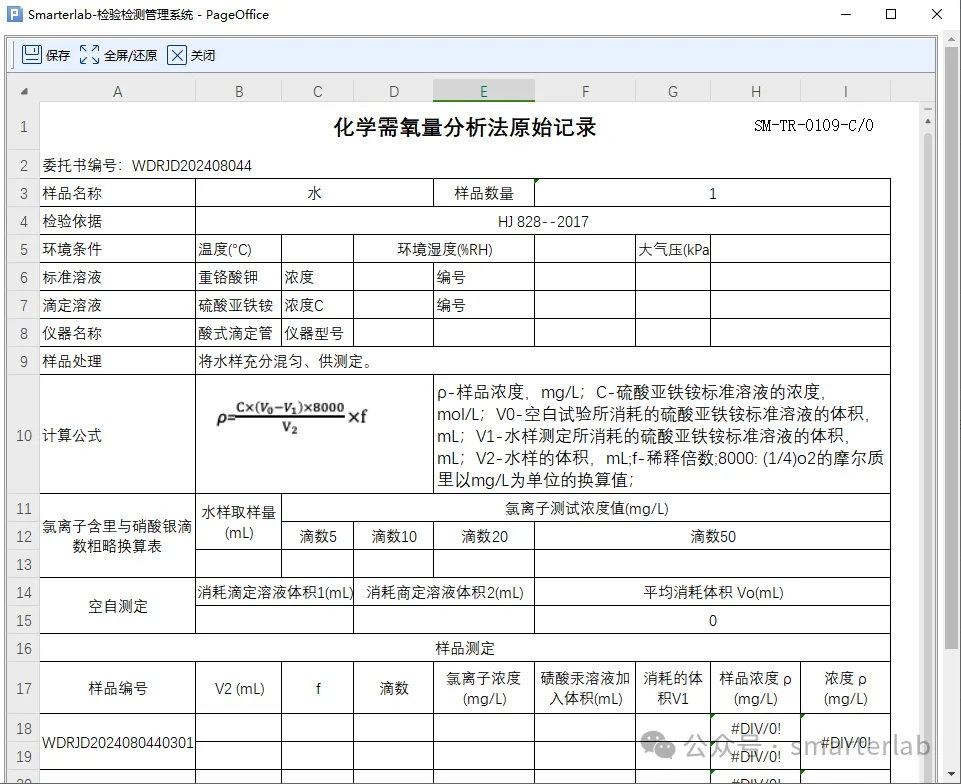Select column E header

pyautogui.click(x=484, y=92)
